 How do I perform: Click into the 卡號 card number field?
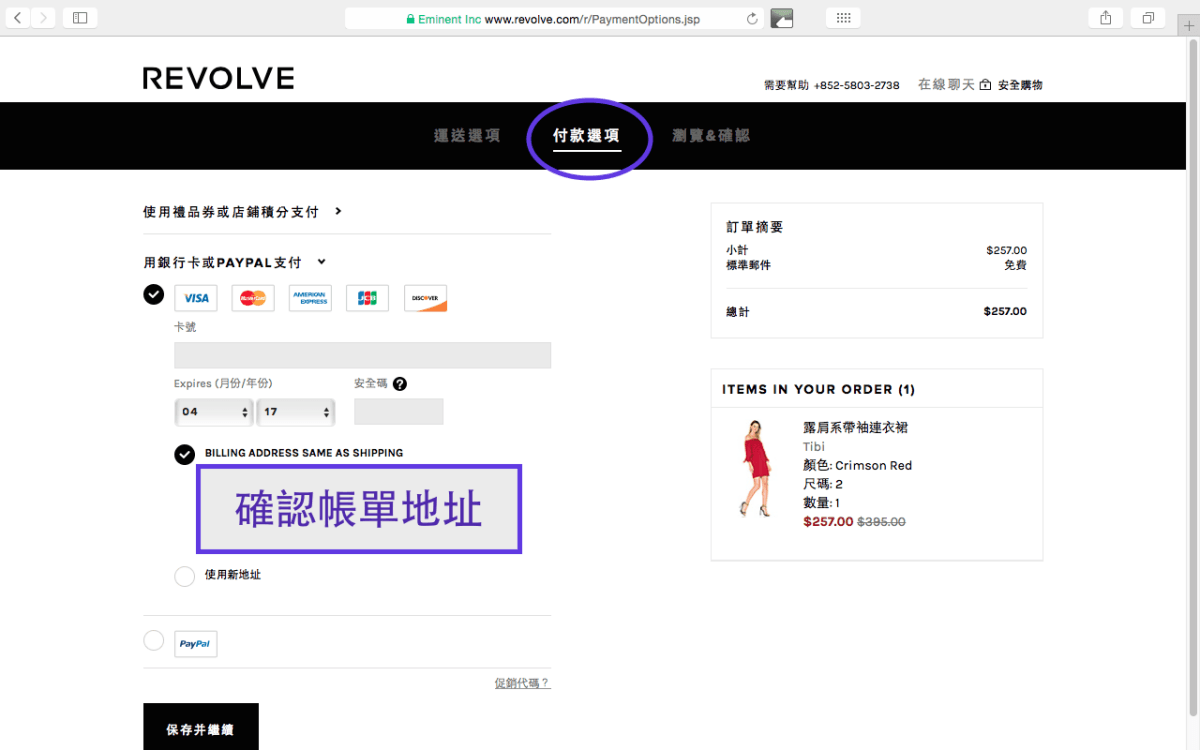362,356
